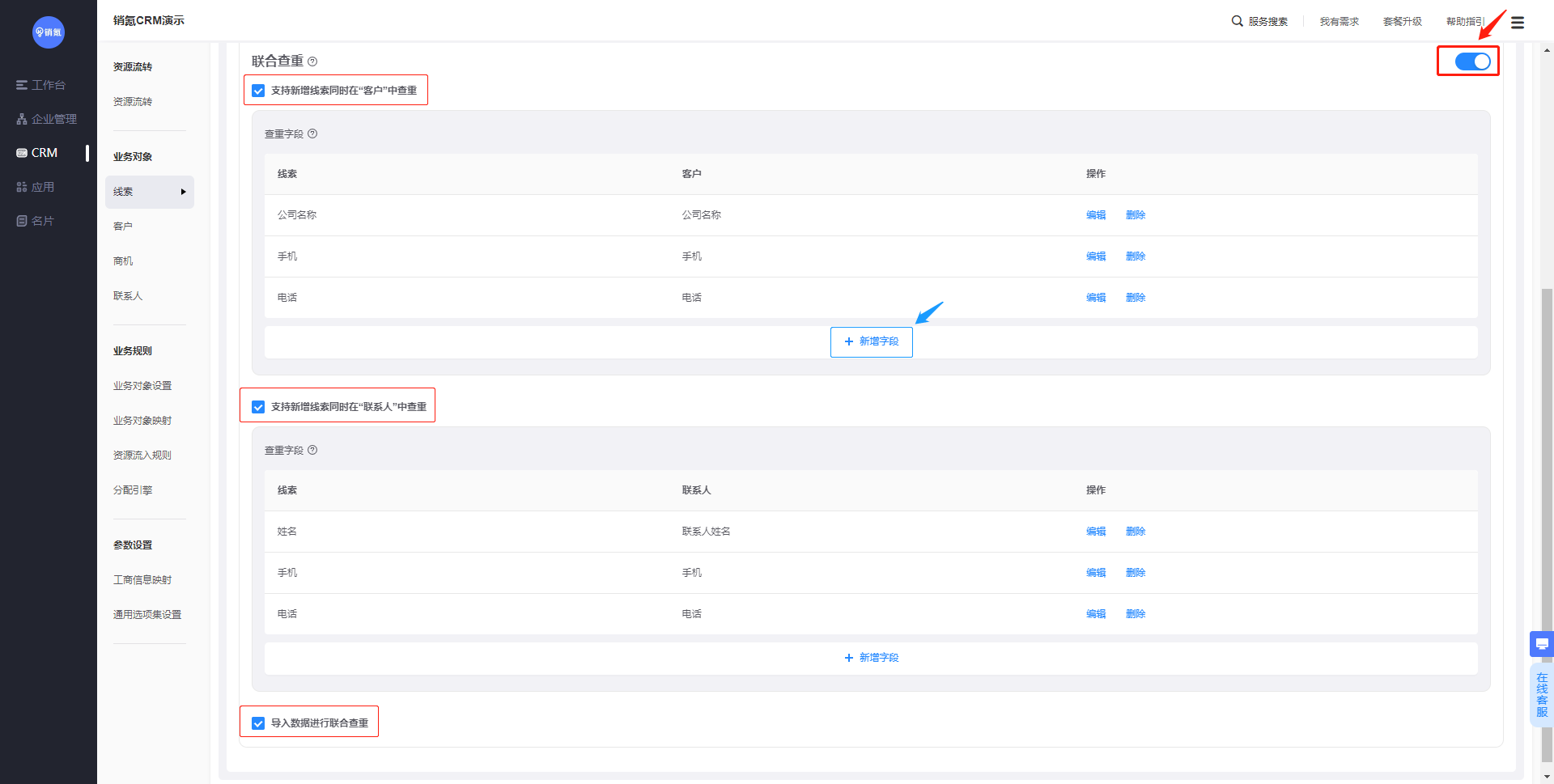Edit the 电话 row in 客户 table

pyautogui.click(x=1096, y=298)
